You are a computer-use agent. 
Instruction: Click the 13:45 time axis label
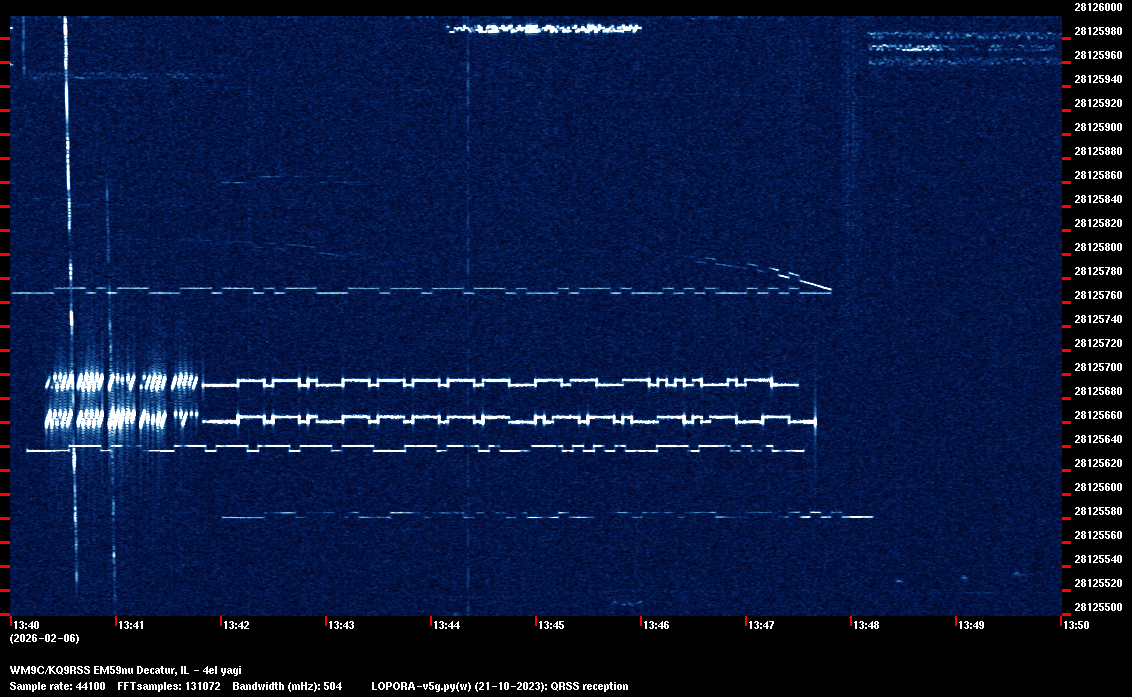click(551, 625)
